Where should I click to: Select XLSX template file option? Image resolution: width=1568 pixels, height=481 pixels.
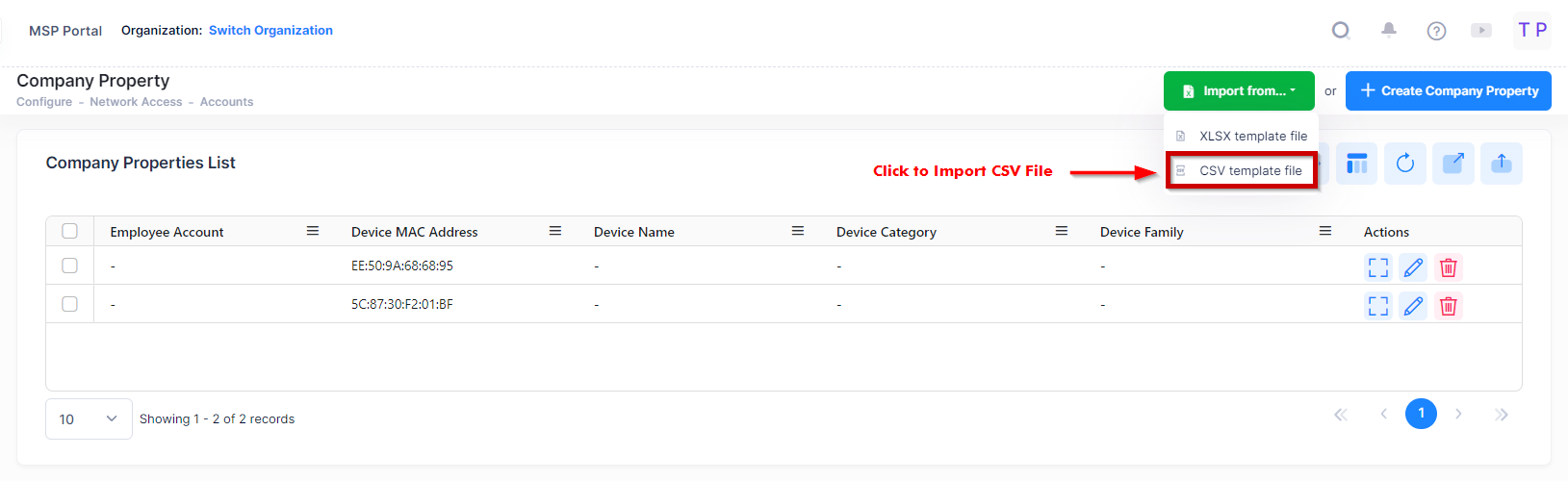pyautogui.click(x=1252, y=137)
